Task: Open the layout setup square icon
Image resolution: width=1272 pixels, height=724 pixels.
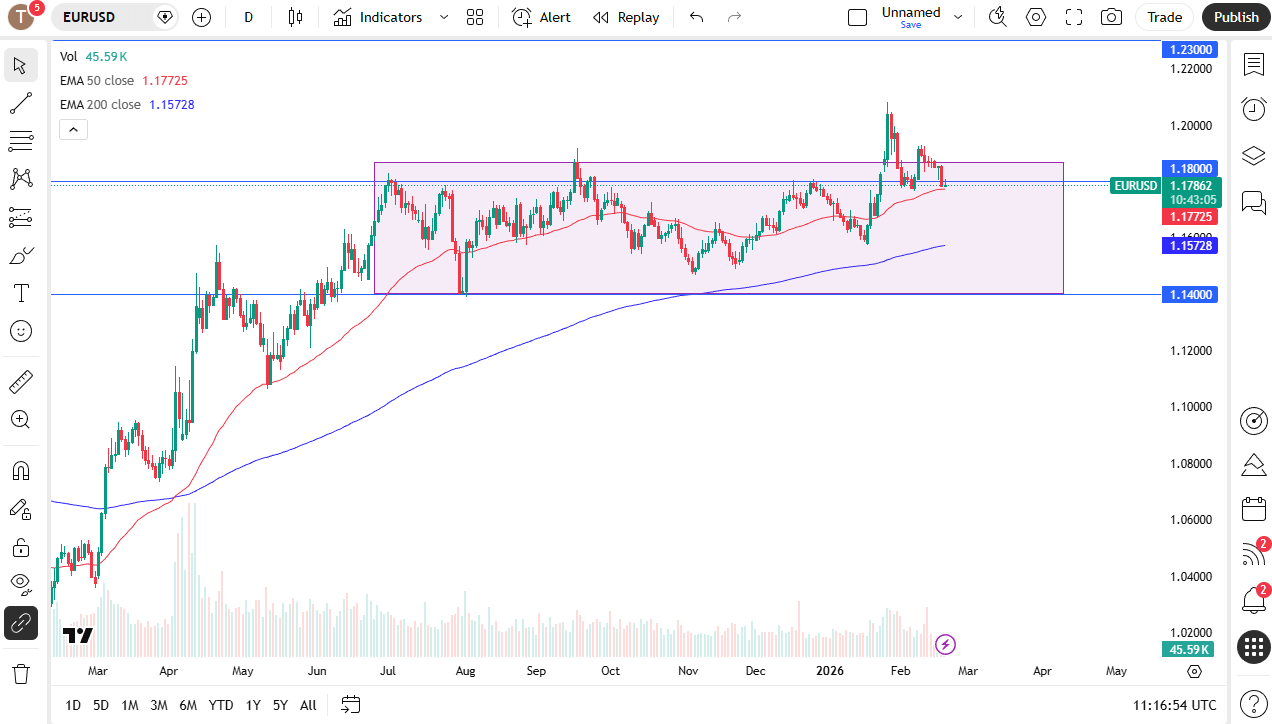Action: [x=857, y=17]
